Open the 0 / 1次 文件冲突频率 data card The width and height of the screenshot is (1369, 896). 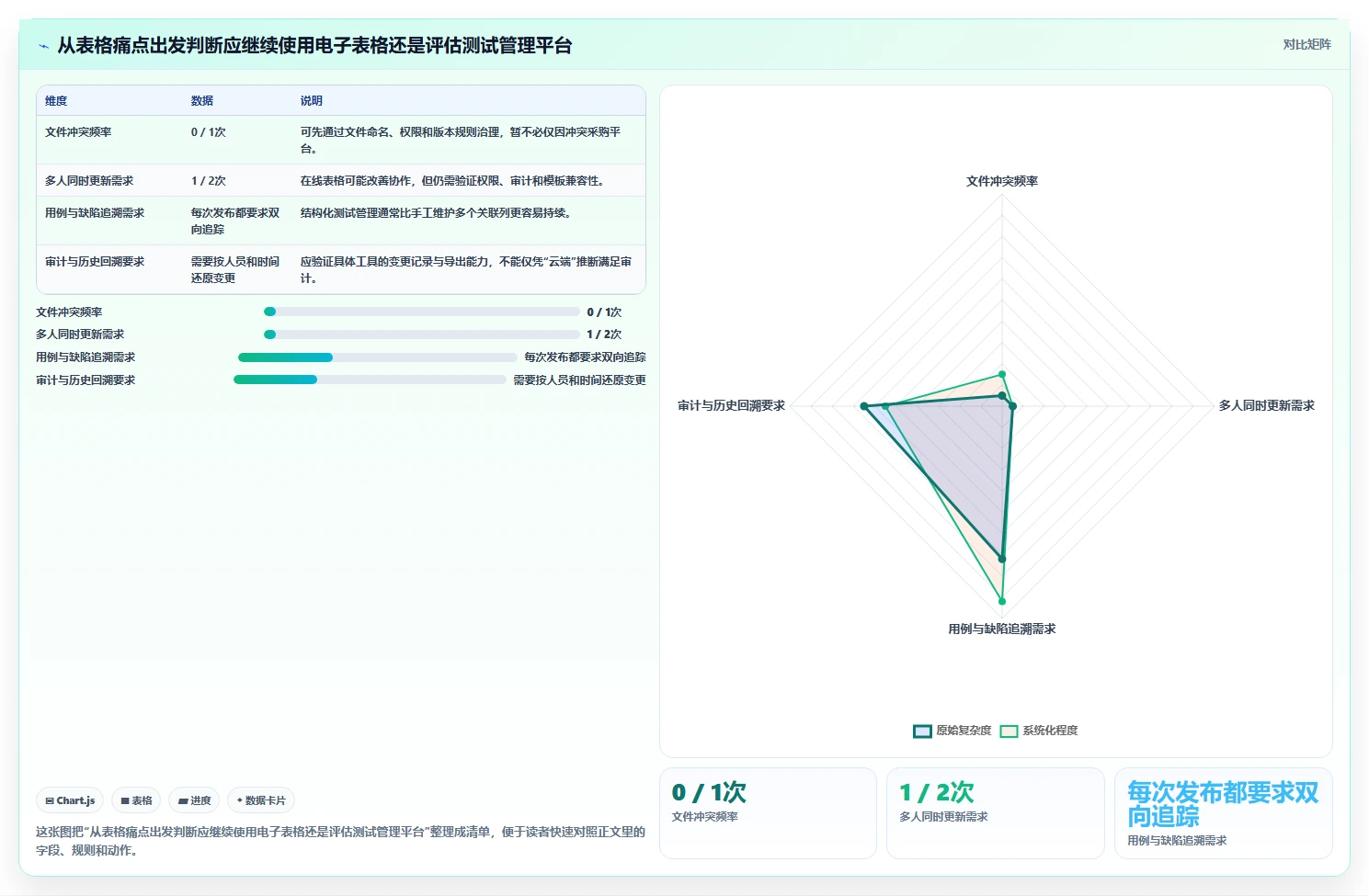click(x=768, y=813)
